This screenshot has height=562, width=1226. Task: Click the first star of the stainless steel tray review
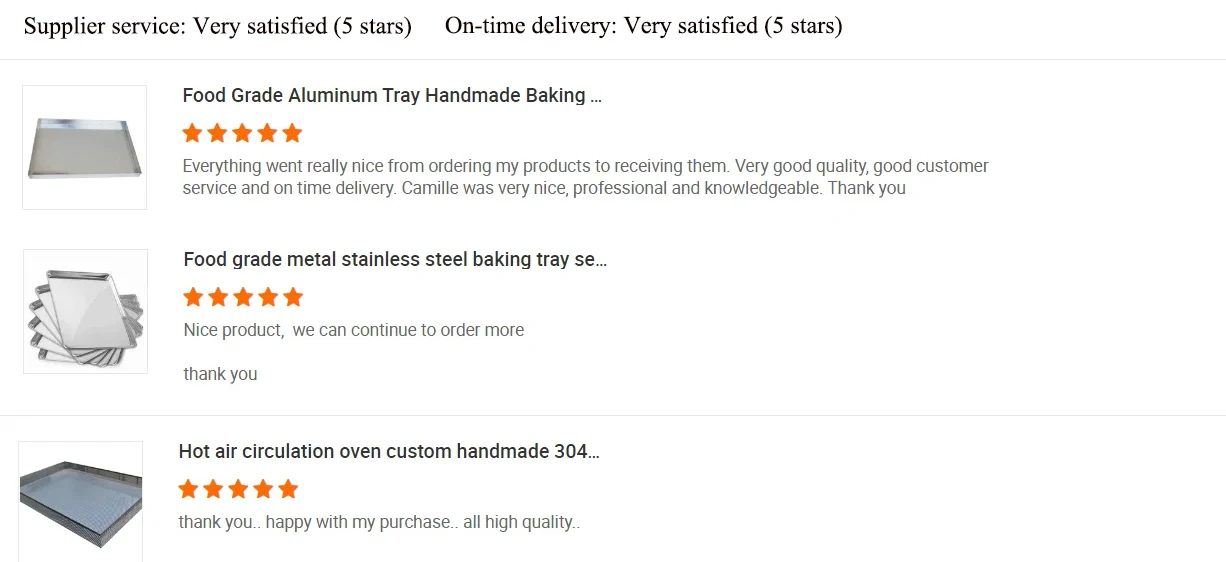[193, 297]
